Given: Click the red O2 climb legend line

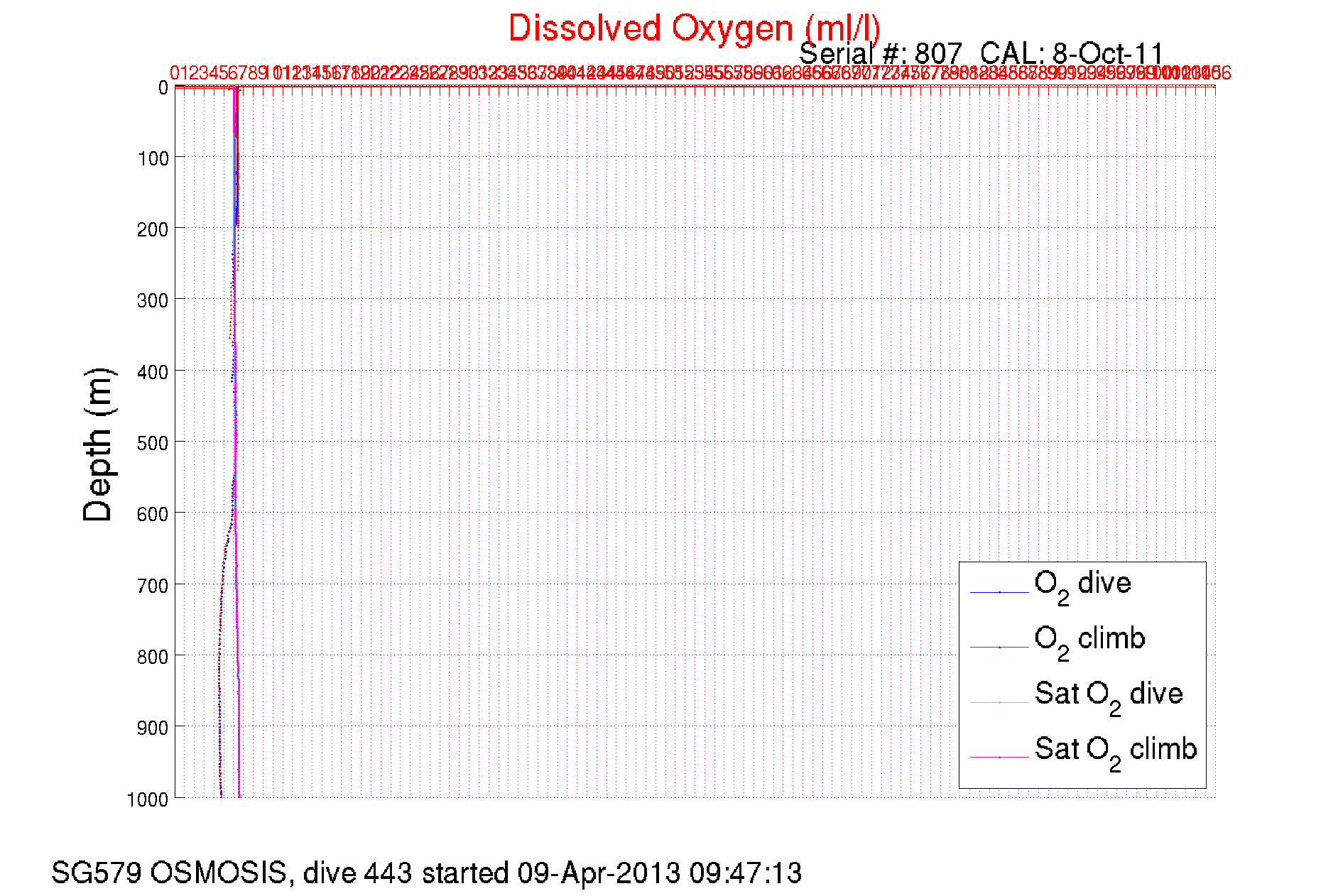Looking at the screenshot, I should 999,647.
